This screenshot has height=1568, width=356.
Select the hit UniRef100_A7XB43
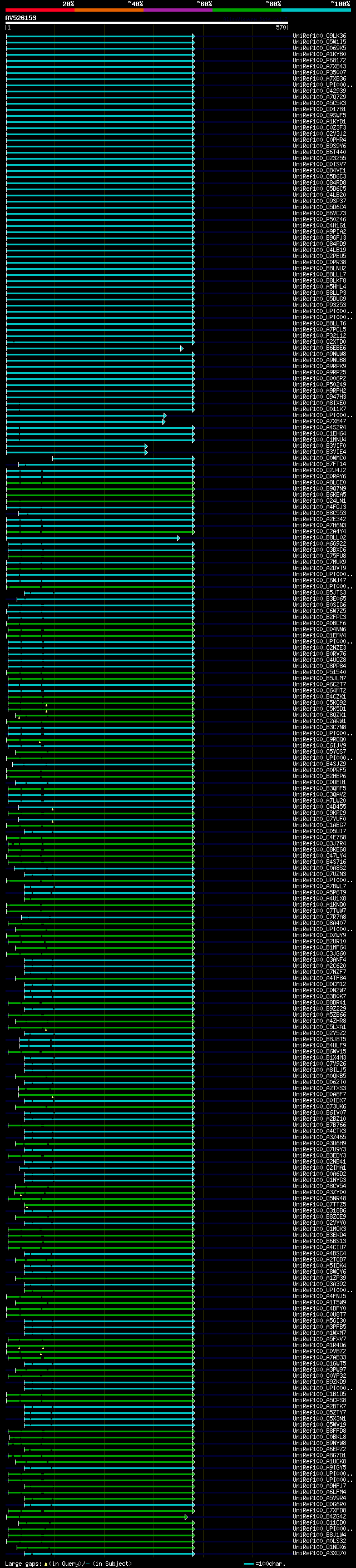pos(319,66)
